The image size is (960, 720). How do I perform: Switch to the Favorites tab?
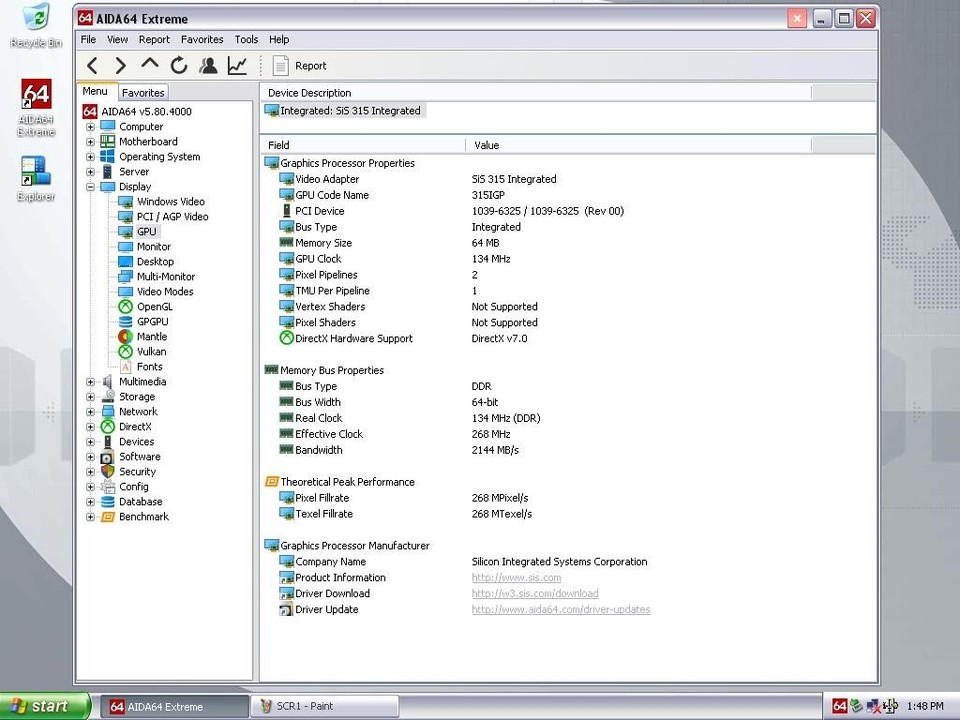[x=143, y=92]
